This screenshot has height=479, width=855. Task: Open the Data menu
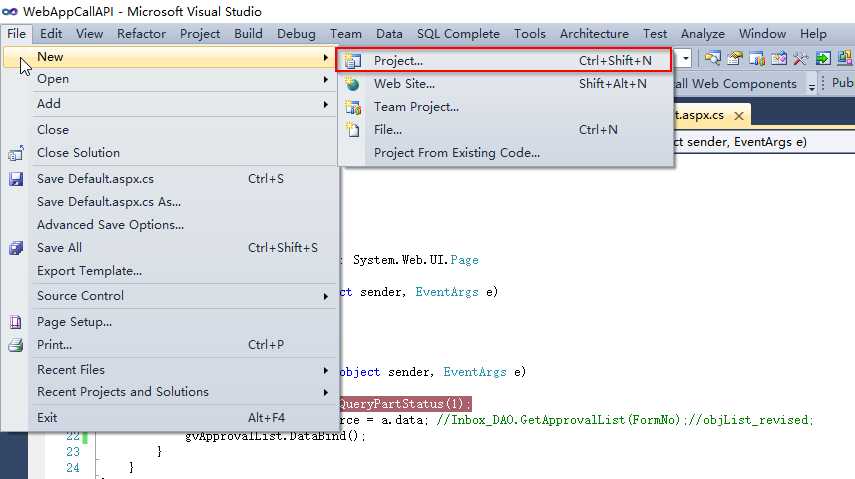pyautogui.click(x=389, y=34)
